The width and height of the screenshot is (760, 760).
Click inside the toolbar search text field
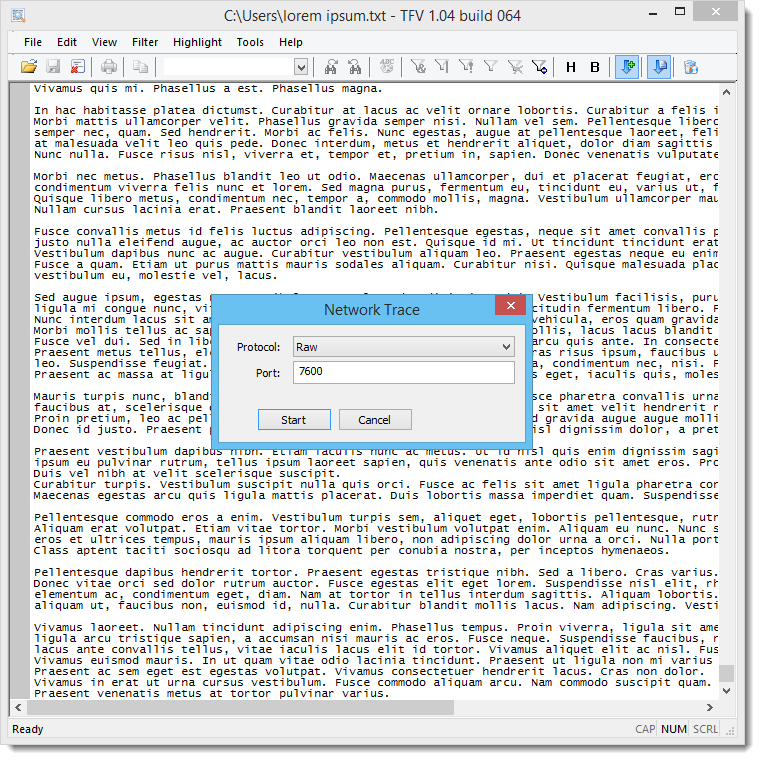tap(229, 67)
